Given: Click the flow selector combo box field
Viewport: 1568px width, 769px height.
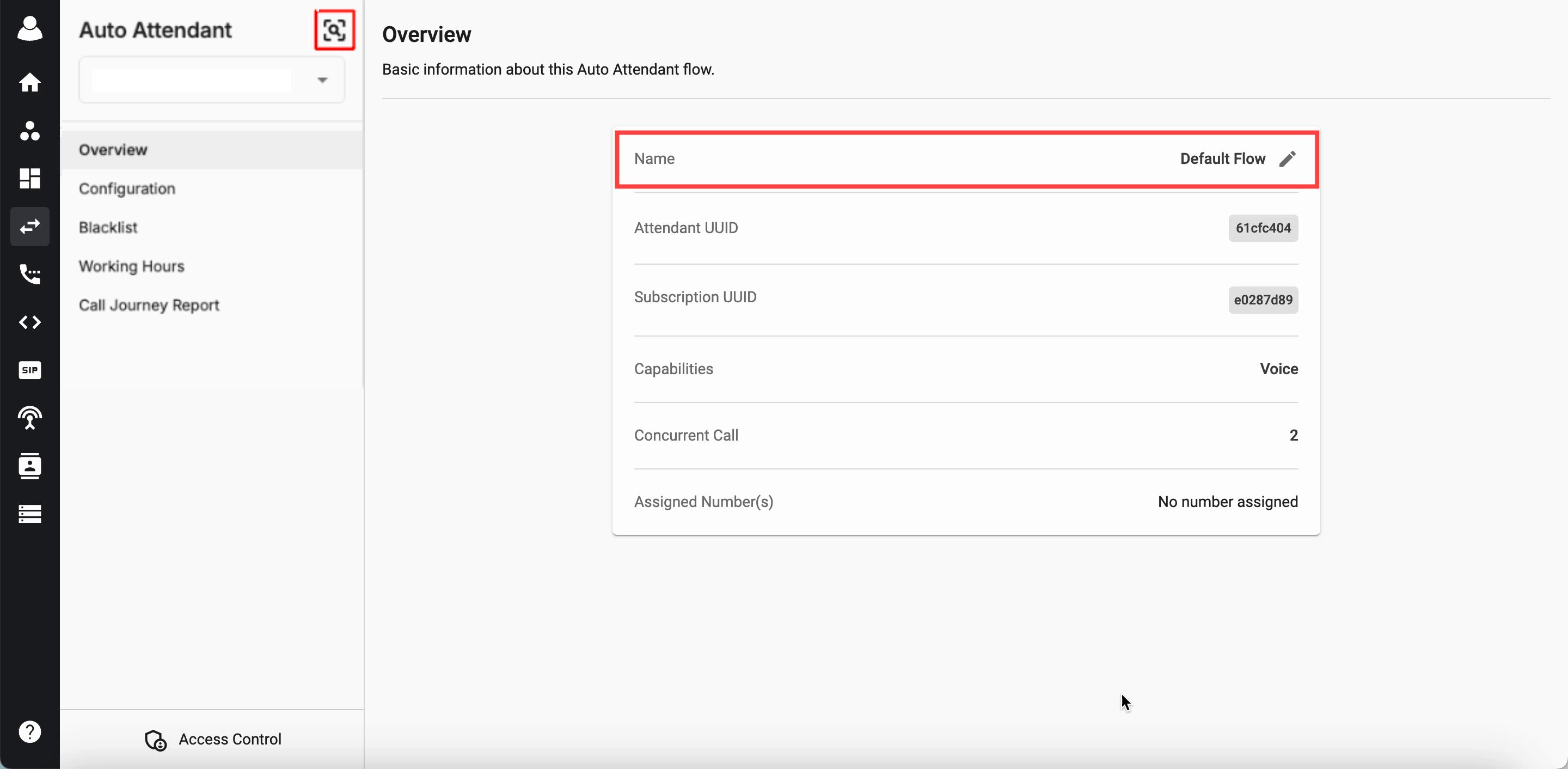Looking at the screenshot, I should tap(212, 80).
